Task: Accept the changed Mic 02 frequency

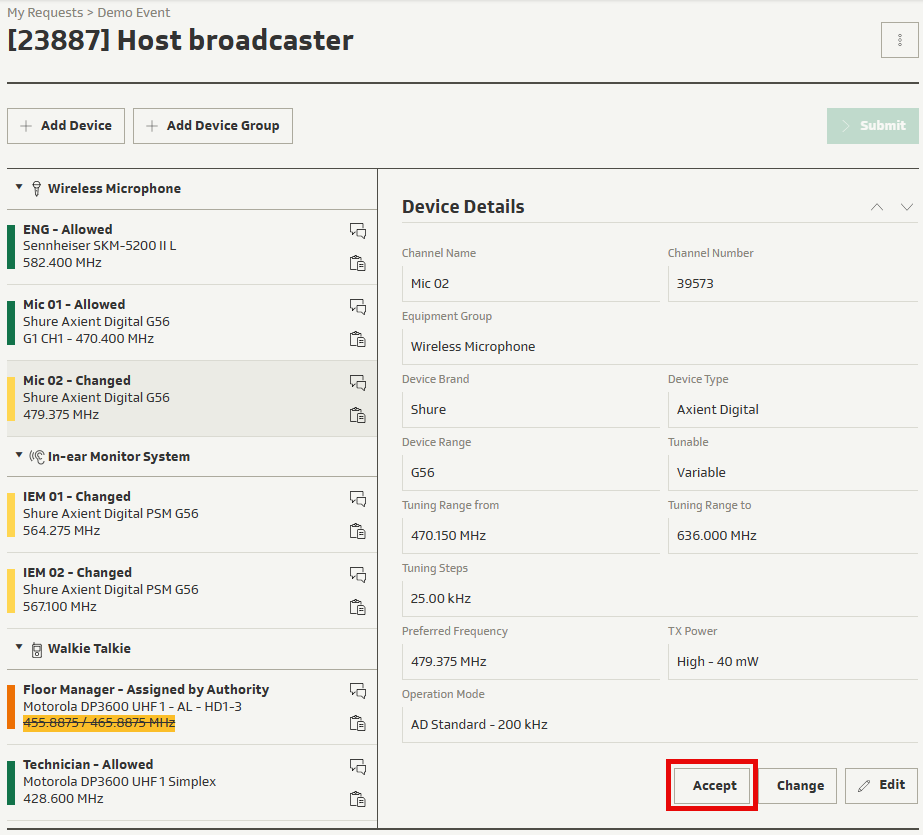Action: [714, 785]
